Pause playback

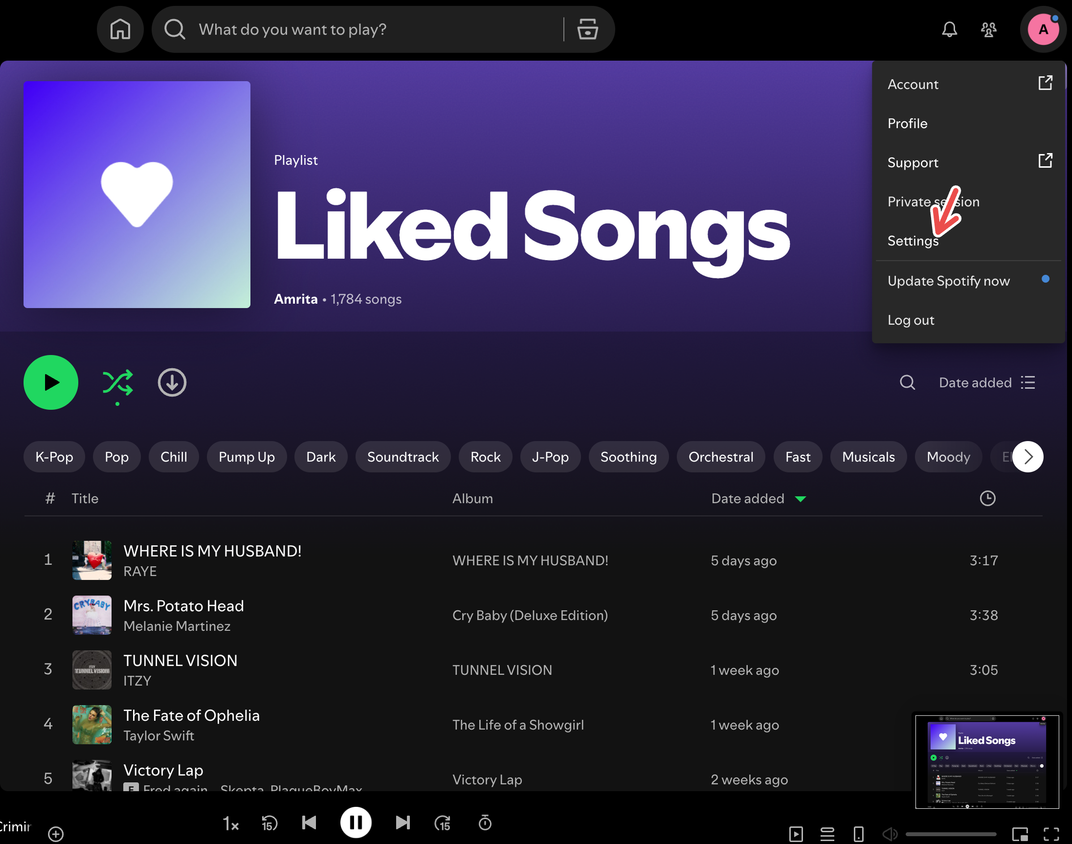click(356, 822)
